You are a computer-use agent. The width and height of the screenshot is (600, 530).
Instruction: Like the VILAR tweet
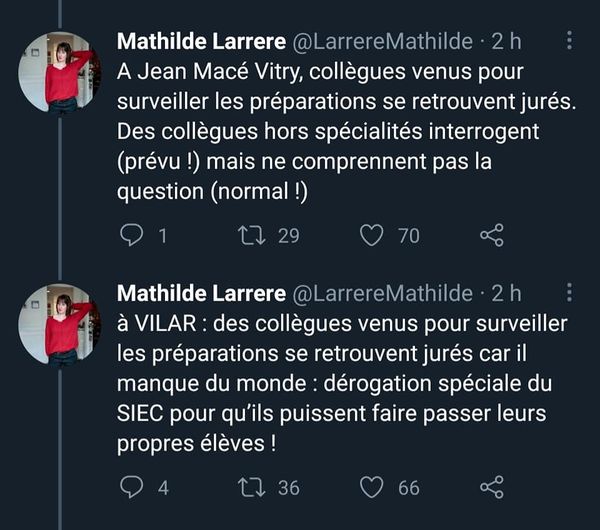[372, 487]
